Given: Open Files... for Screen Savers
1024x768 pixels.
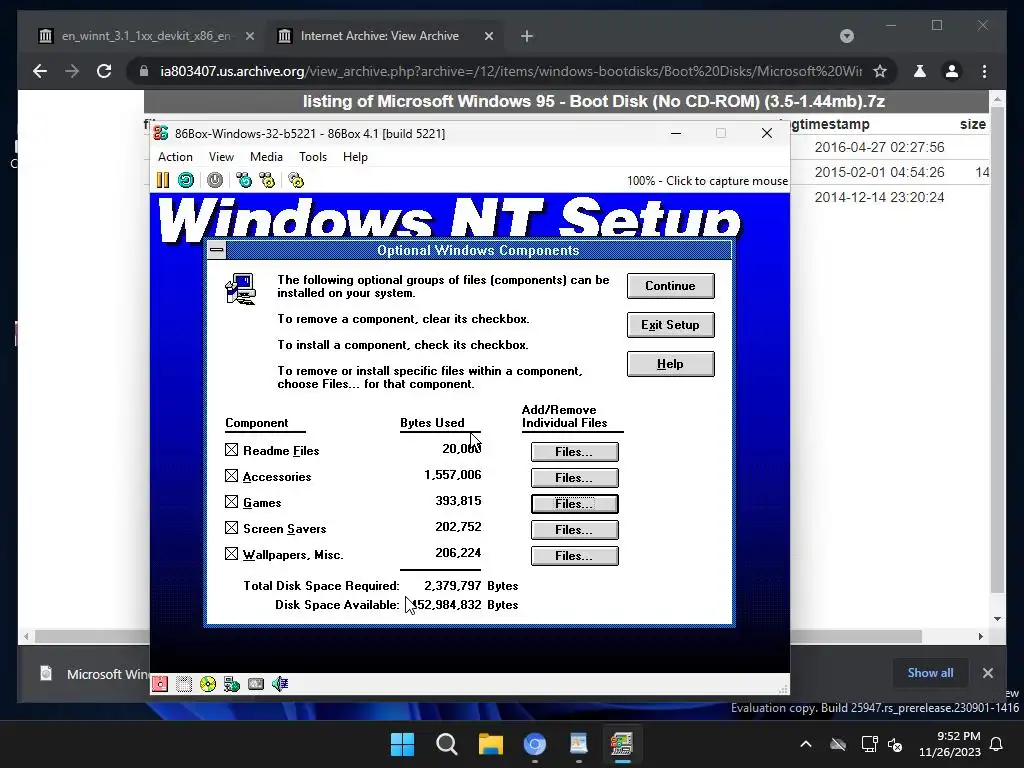Looking at the screenshot, I should [x=575, y=530].
